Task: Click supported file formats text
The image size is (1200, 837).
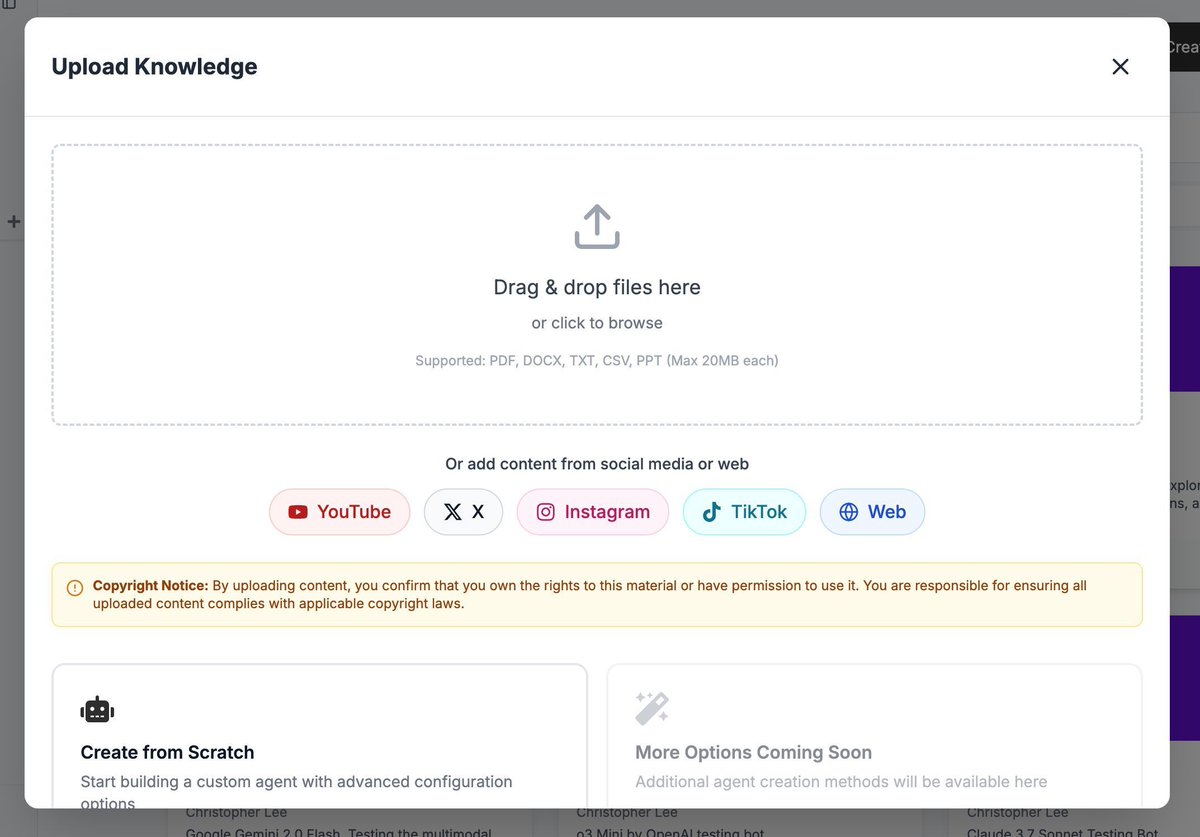Action: (x=597, y=360)
